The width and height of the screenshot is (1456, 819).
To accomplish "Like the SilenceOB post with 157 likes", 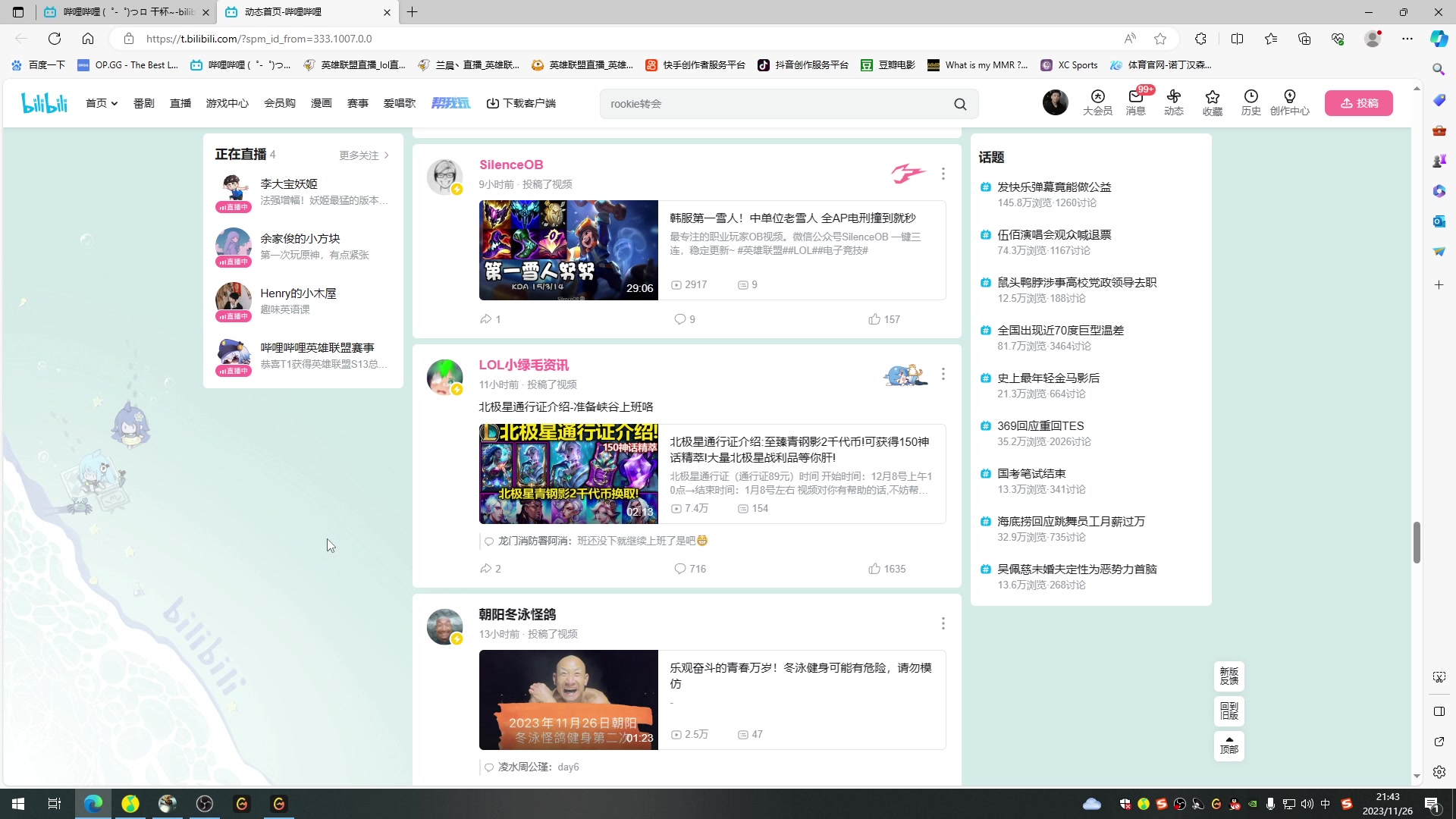I will coord(884,319).
